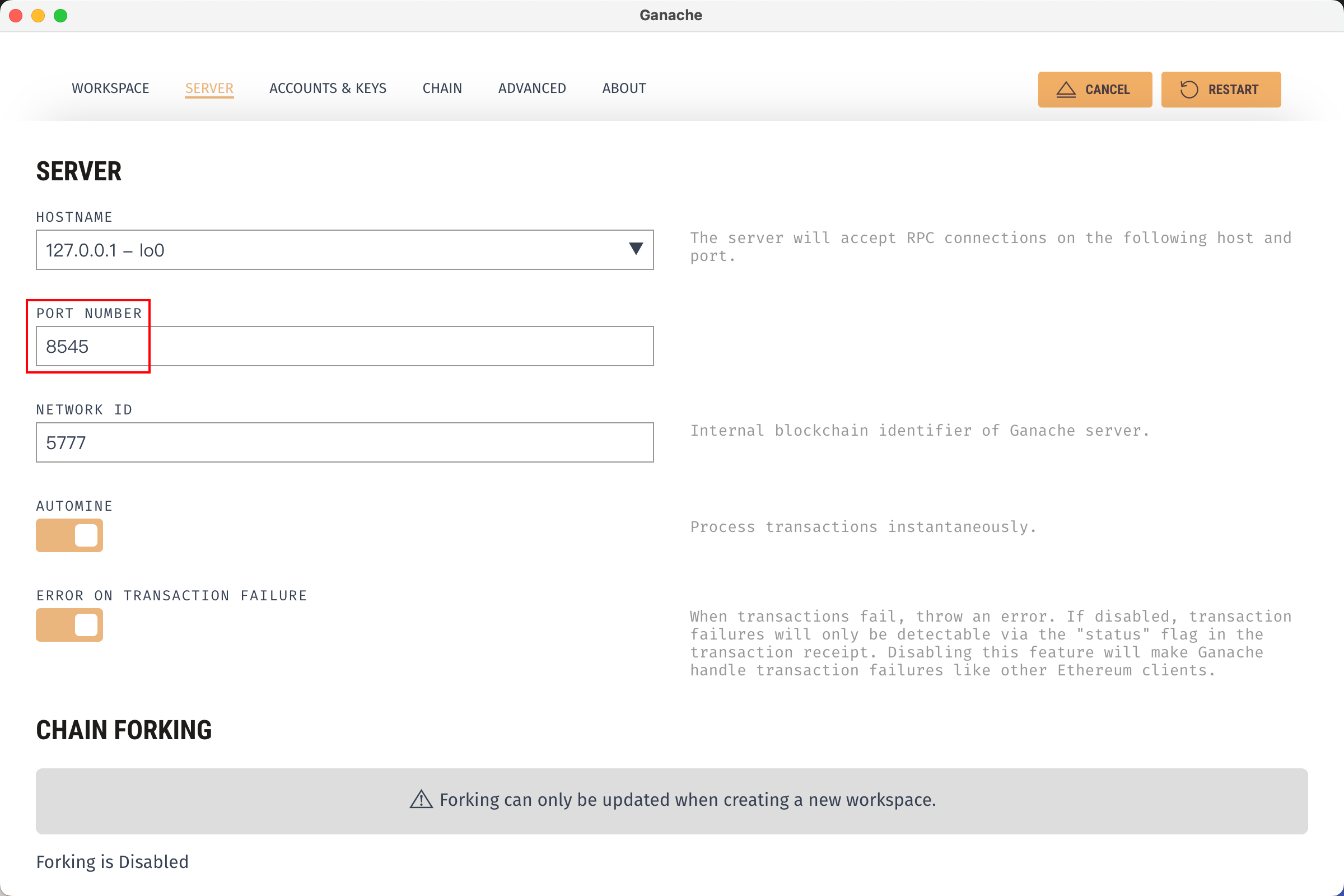Open the Advanced settings tab

[x=531, y=88]
